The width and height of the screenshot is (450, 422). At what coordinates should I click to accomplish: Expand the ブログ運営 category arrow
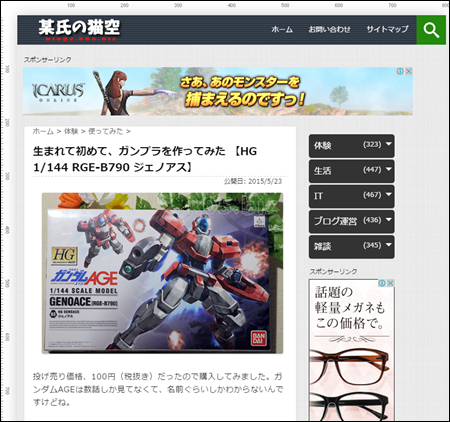(388, 220)
